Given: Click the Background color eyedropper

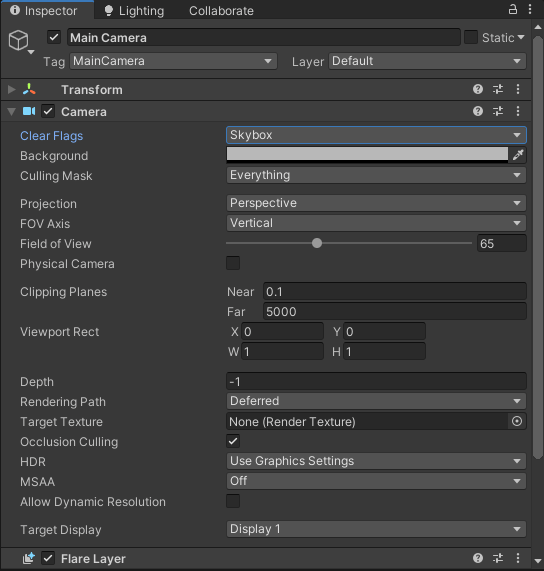Looking at the screenshot, I should 518,155.
